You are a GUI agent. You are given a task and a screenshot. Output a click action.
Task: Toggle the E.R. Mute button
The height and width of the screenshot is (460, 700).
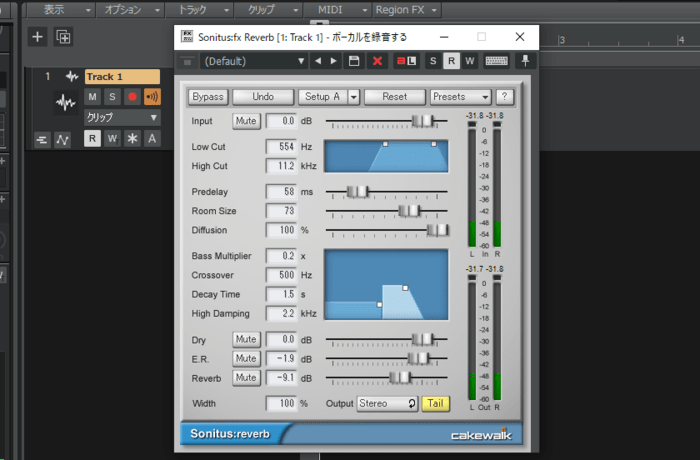(x=246, y=359)
